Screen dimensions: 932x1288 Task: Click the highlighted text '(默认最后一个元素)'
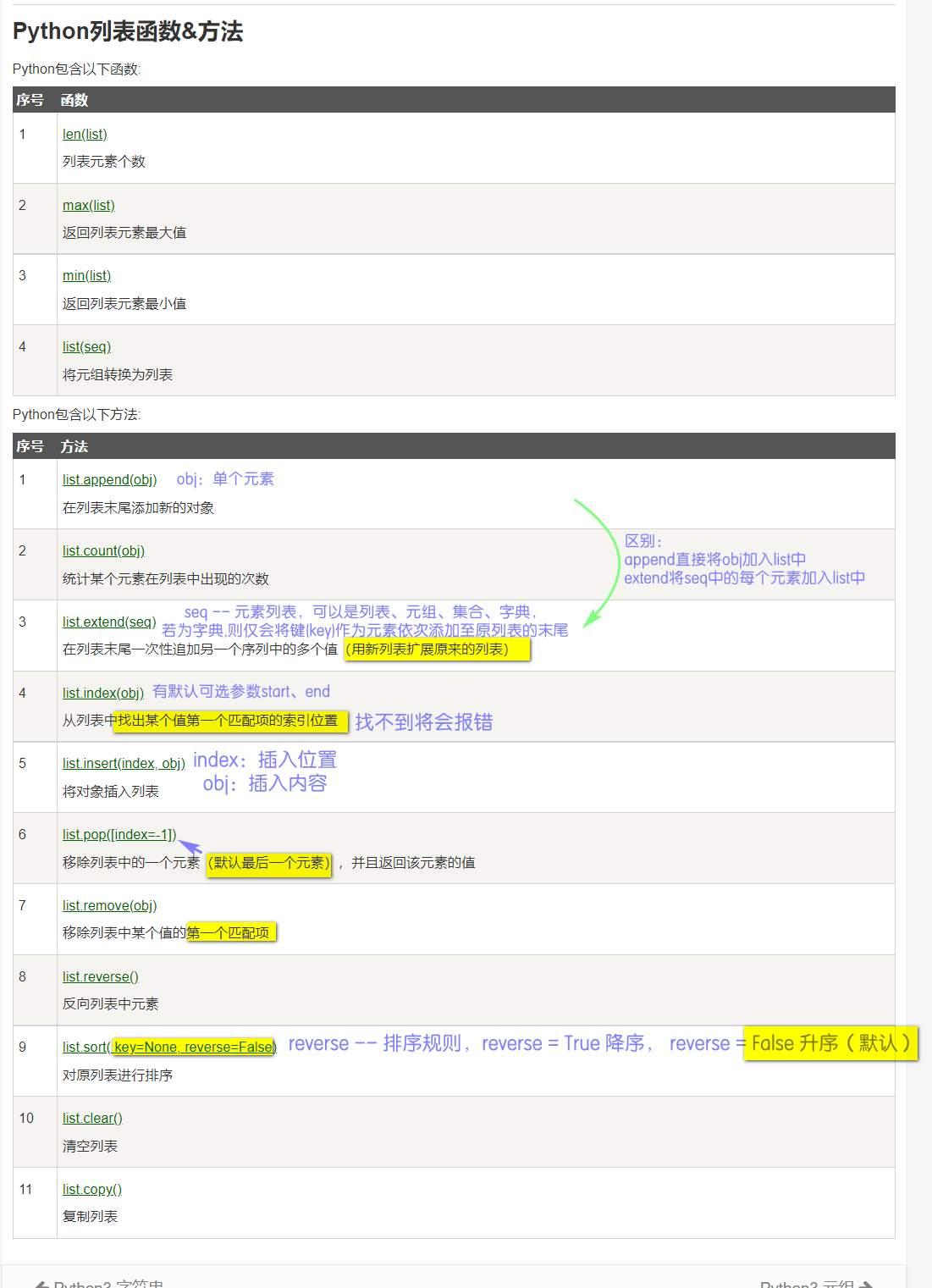pyautogui.click(x=269, y=862)
